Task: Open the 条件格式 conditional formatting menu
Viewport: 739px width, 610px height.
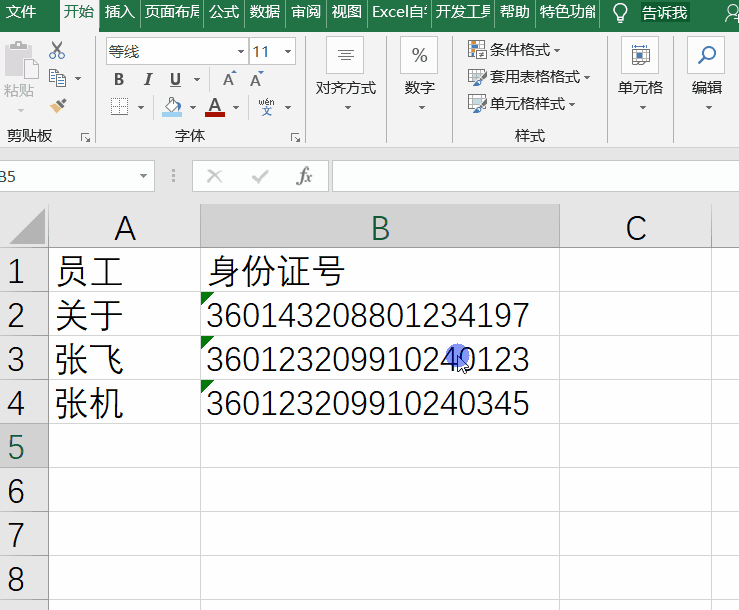Action: (x=514, y=49)
